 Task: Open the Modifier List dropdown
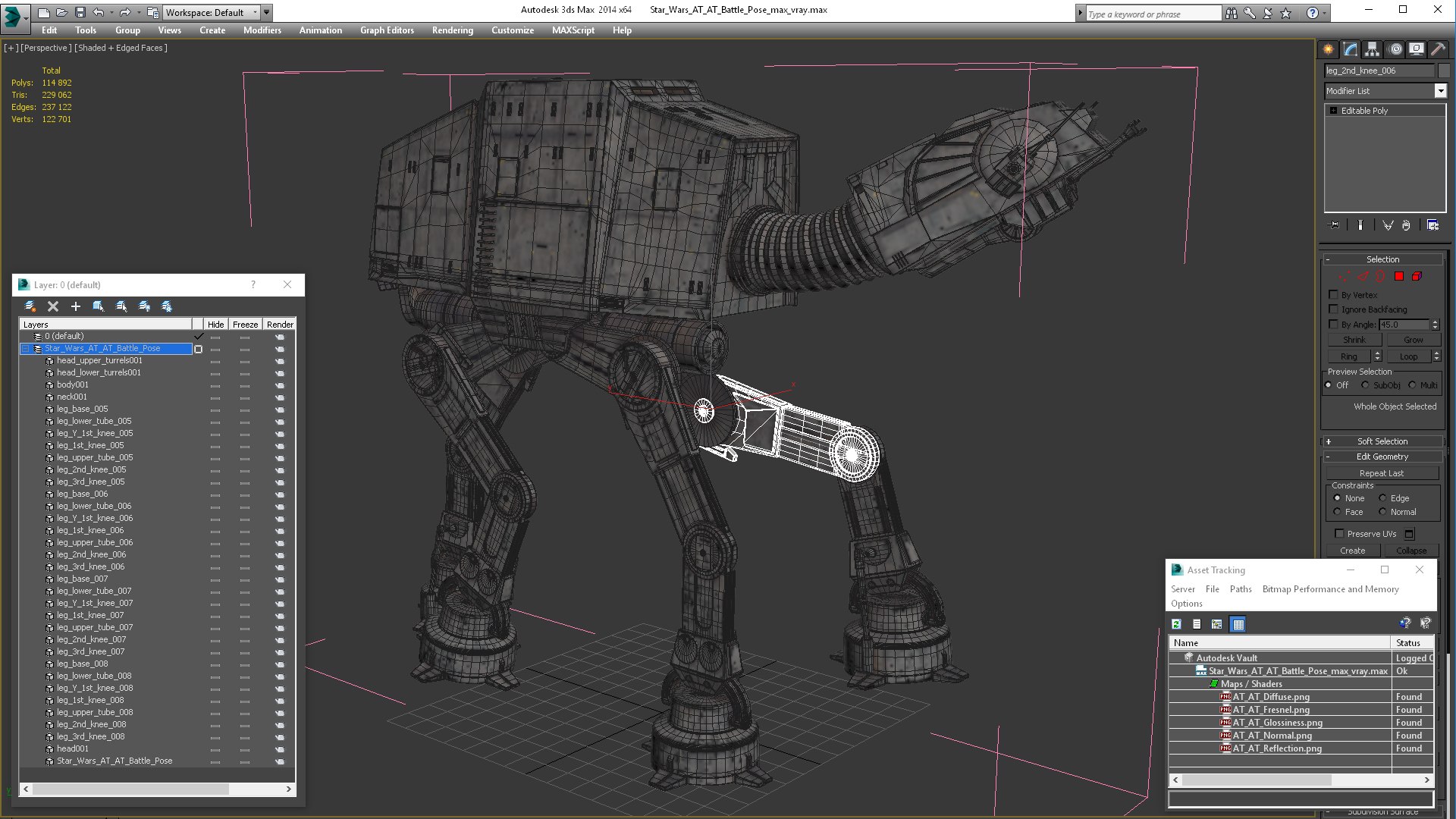click(x=1440, y=91)
